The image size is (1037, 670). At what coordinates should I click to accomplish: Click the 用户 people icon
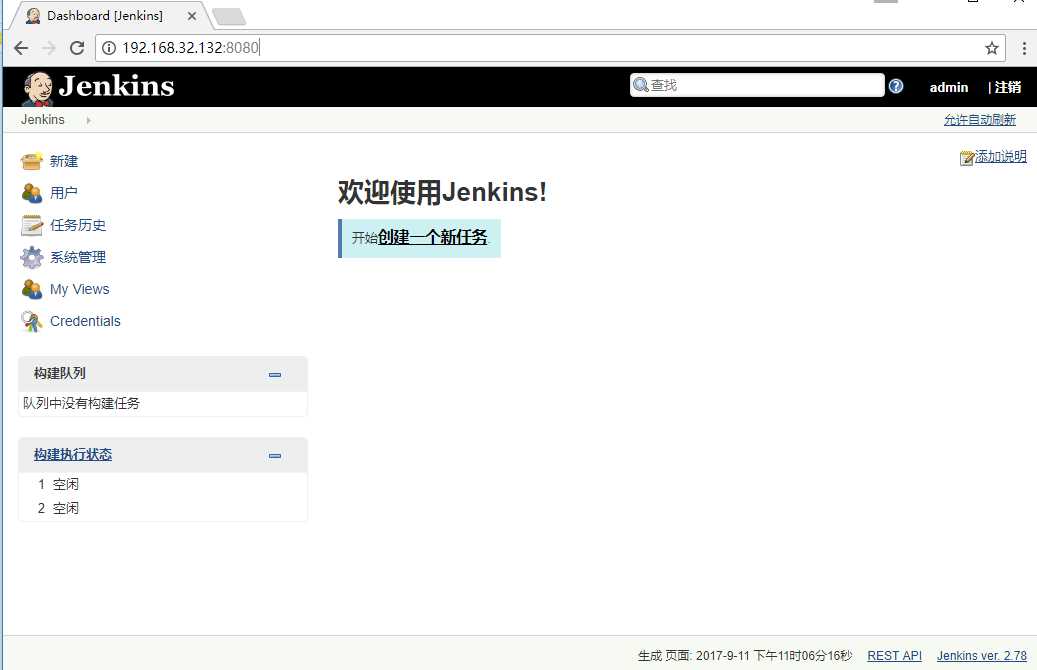click(x=32, y=193)
